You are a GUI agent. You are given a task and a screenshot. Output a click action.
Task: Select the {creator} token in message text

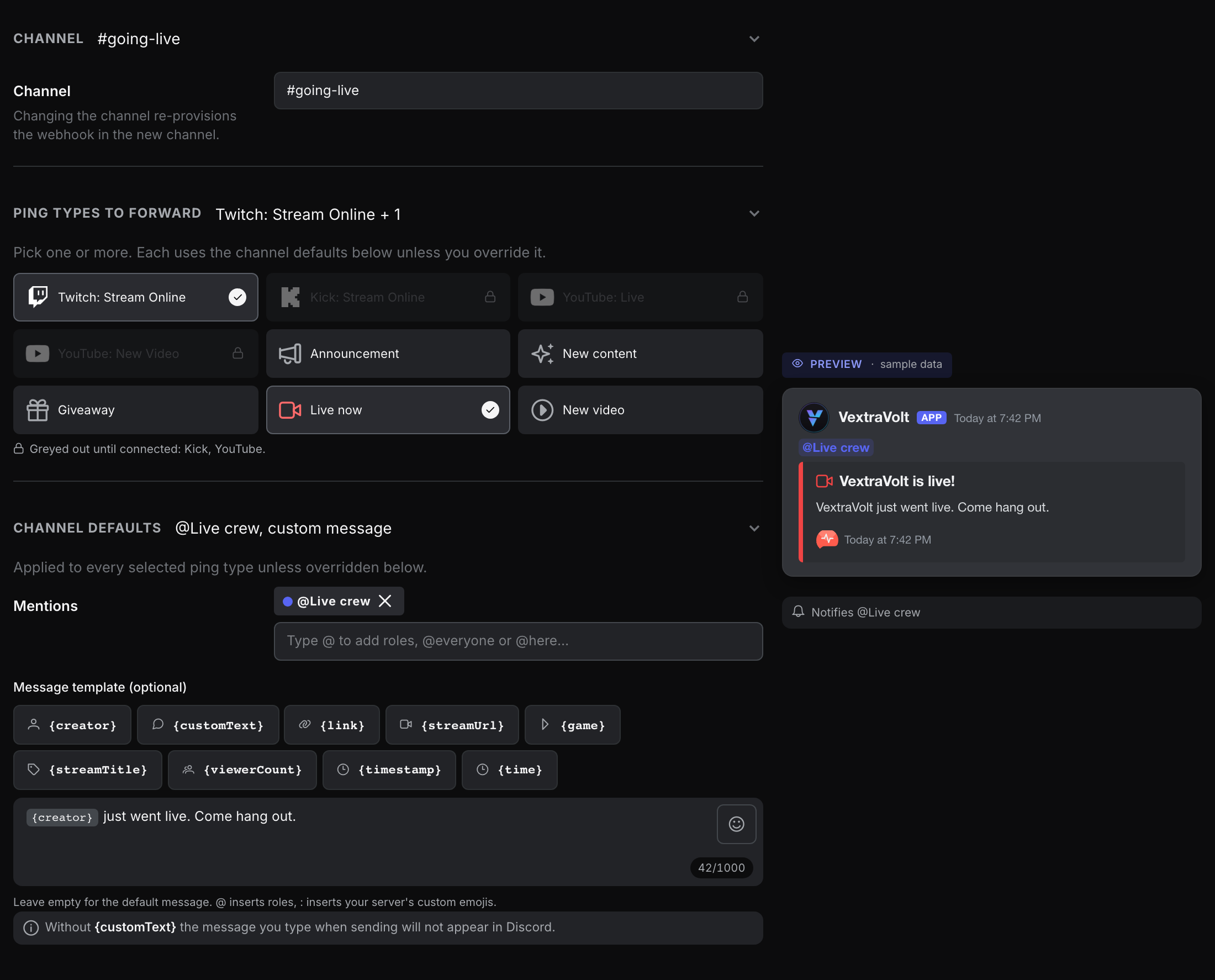pos(62,818)
